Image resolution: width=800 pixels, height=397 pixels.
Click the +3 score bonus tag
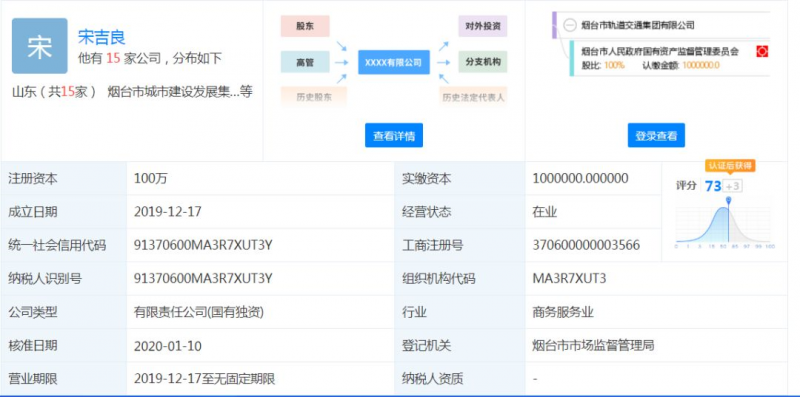(733, 186)
